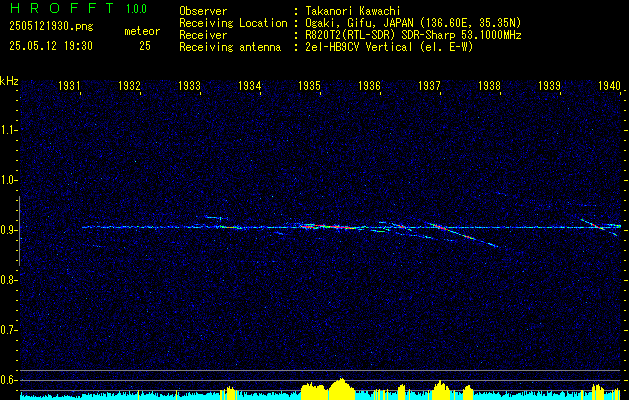Click the yellow power peak below 1937
Image resolution: width=629 pixels, height=400 pixels.
pyautogui.click(x=440, y=390)
